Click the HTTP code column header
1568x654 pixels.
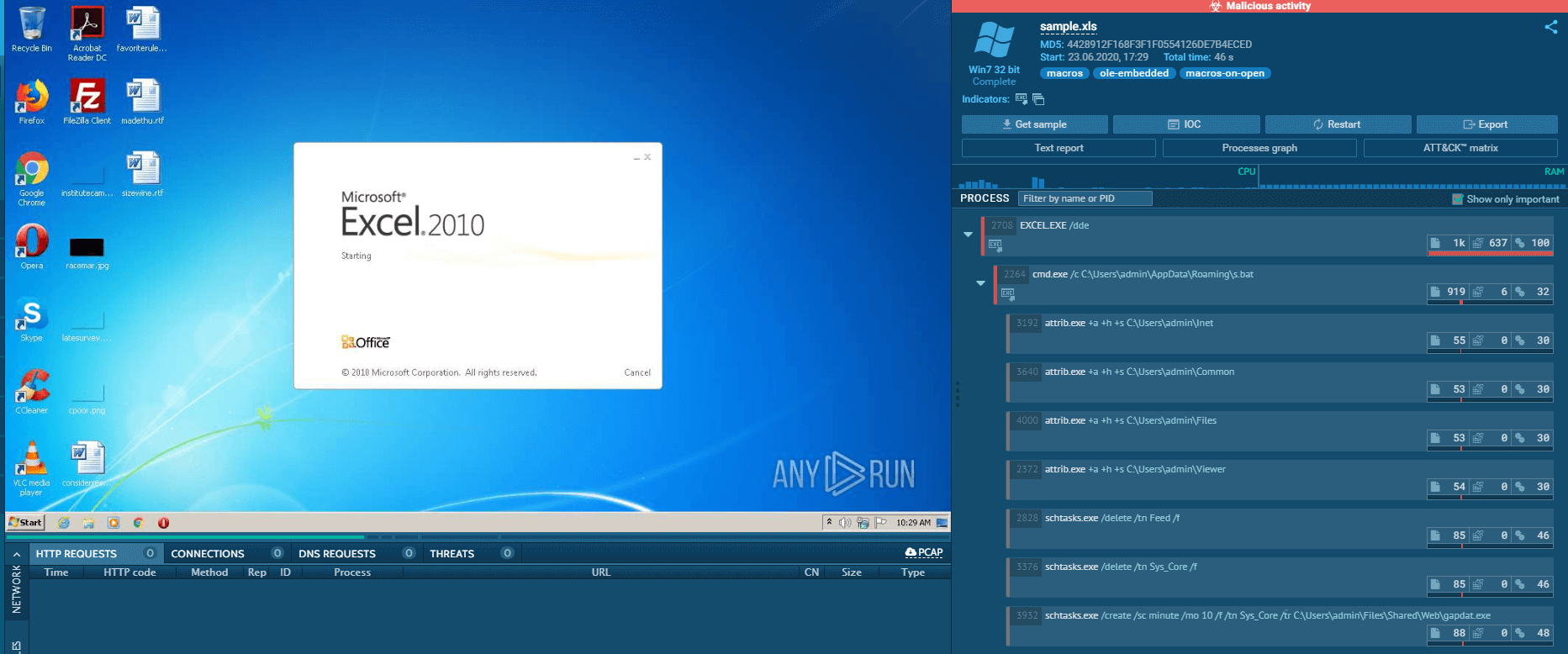tap(129, 572)
